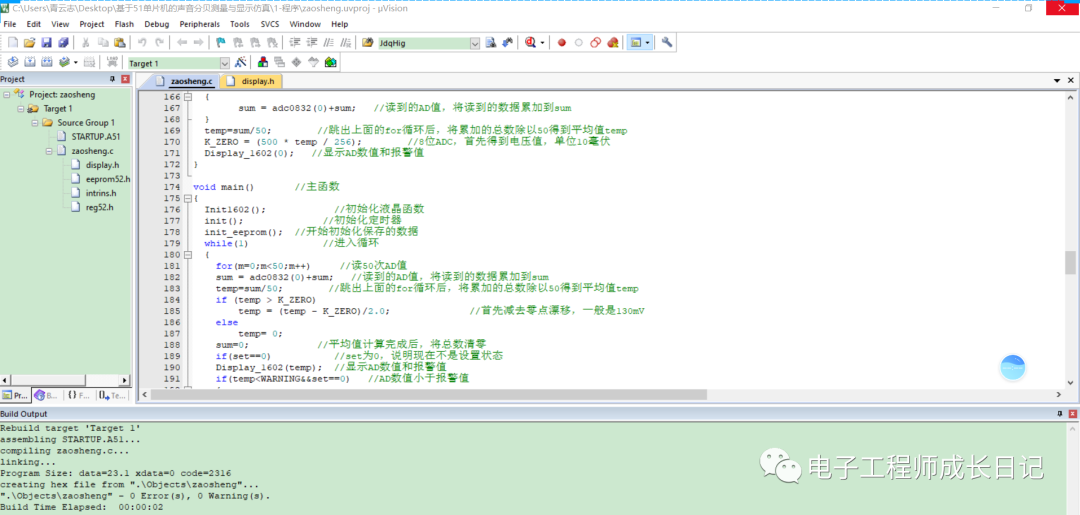Open the batch build dropdown arrow
The width and height of the screenshot is (1080, 515).
(76, 63)
